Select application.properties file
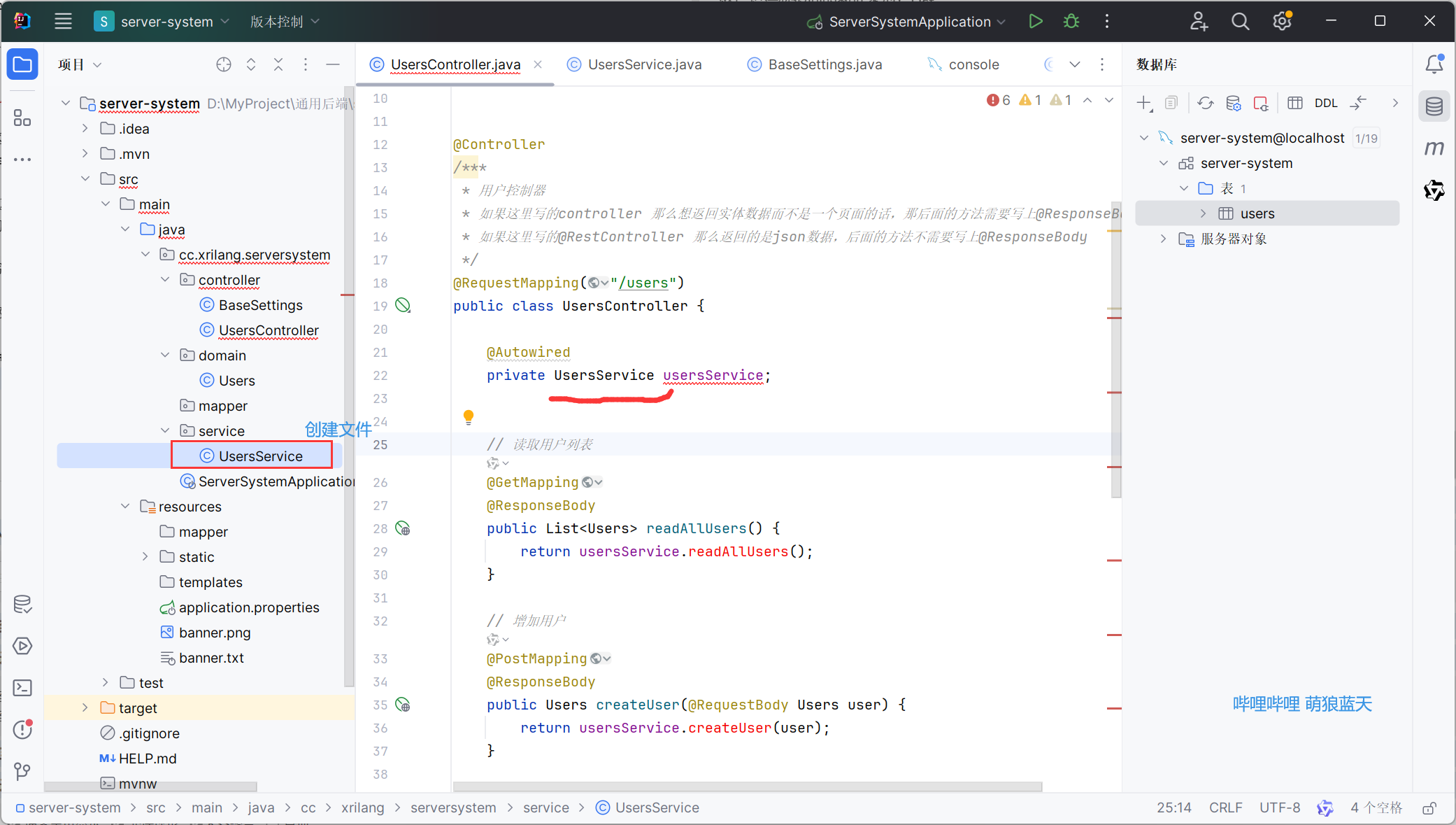The height and width of the screenshot is (825, 1456). pos(239,607)
